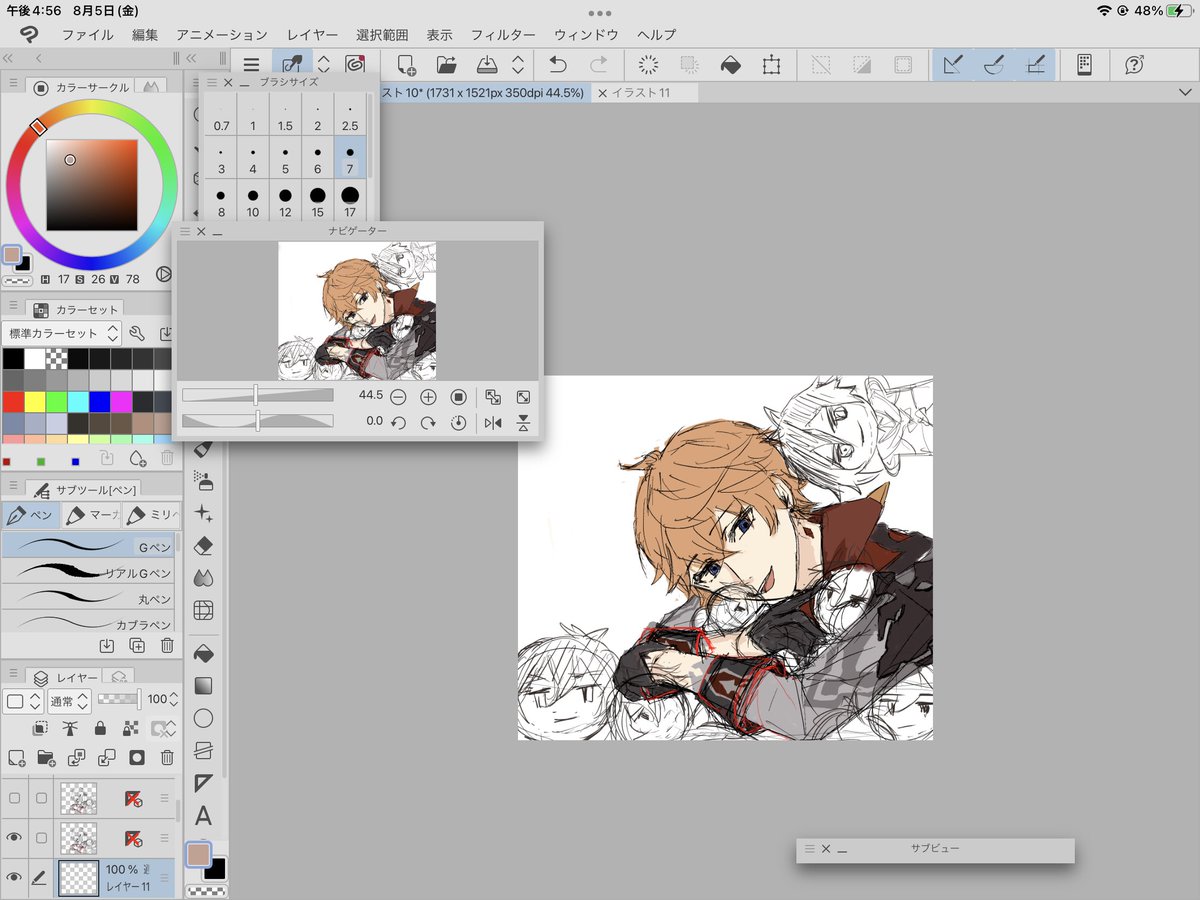Toggle lock layer

[100, 729]
